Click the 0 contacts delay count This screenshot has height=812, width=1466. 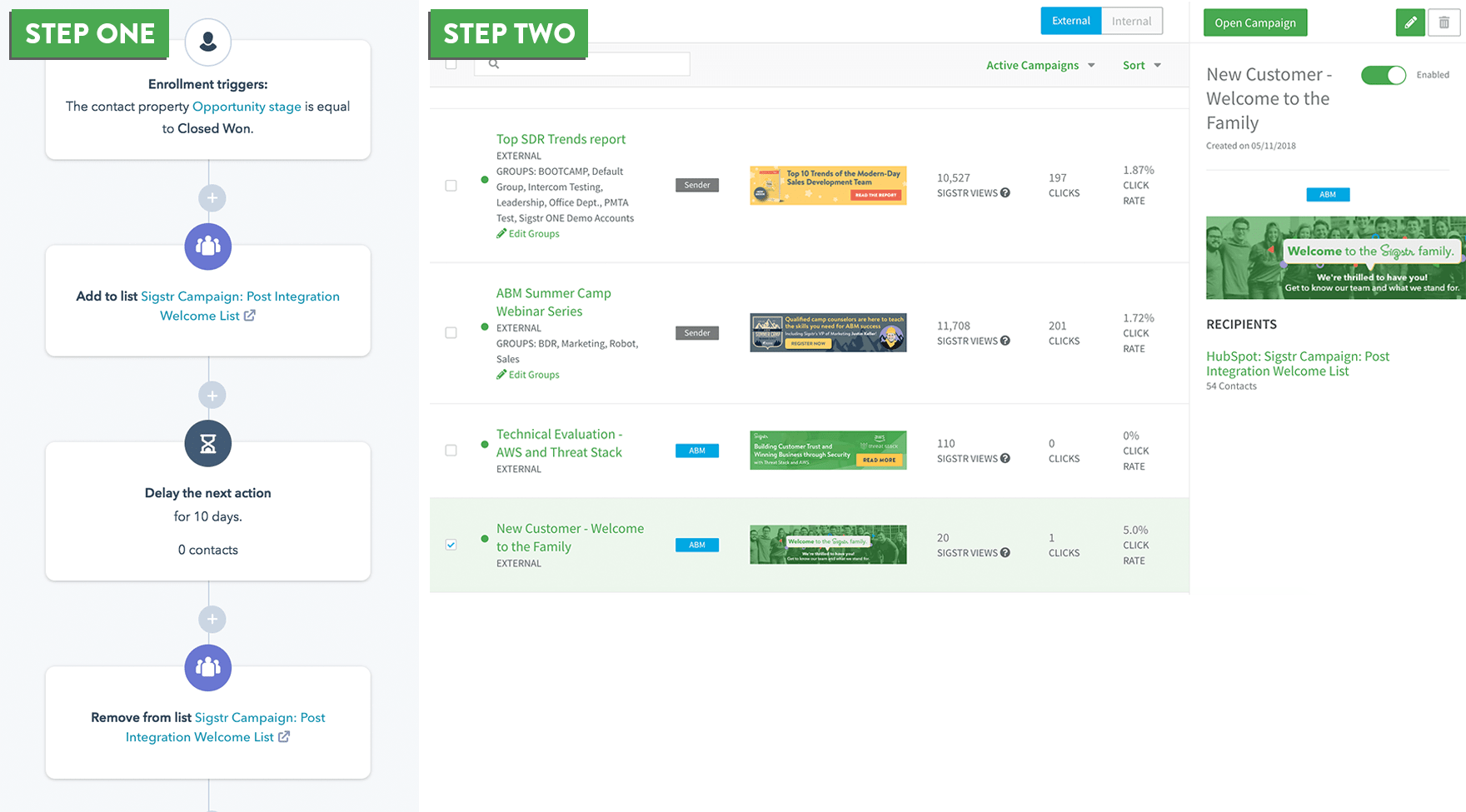tap(207, 550)
